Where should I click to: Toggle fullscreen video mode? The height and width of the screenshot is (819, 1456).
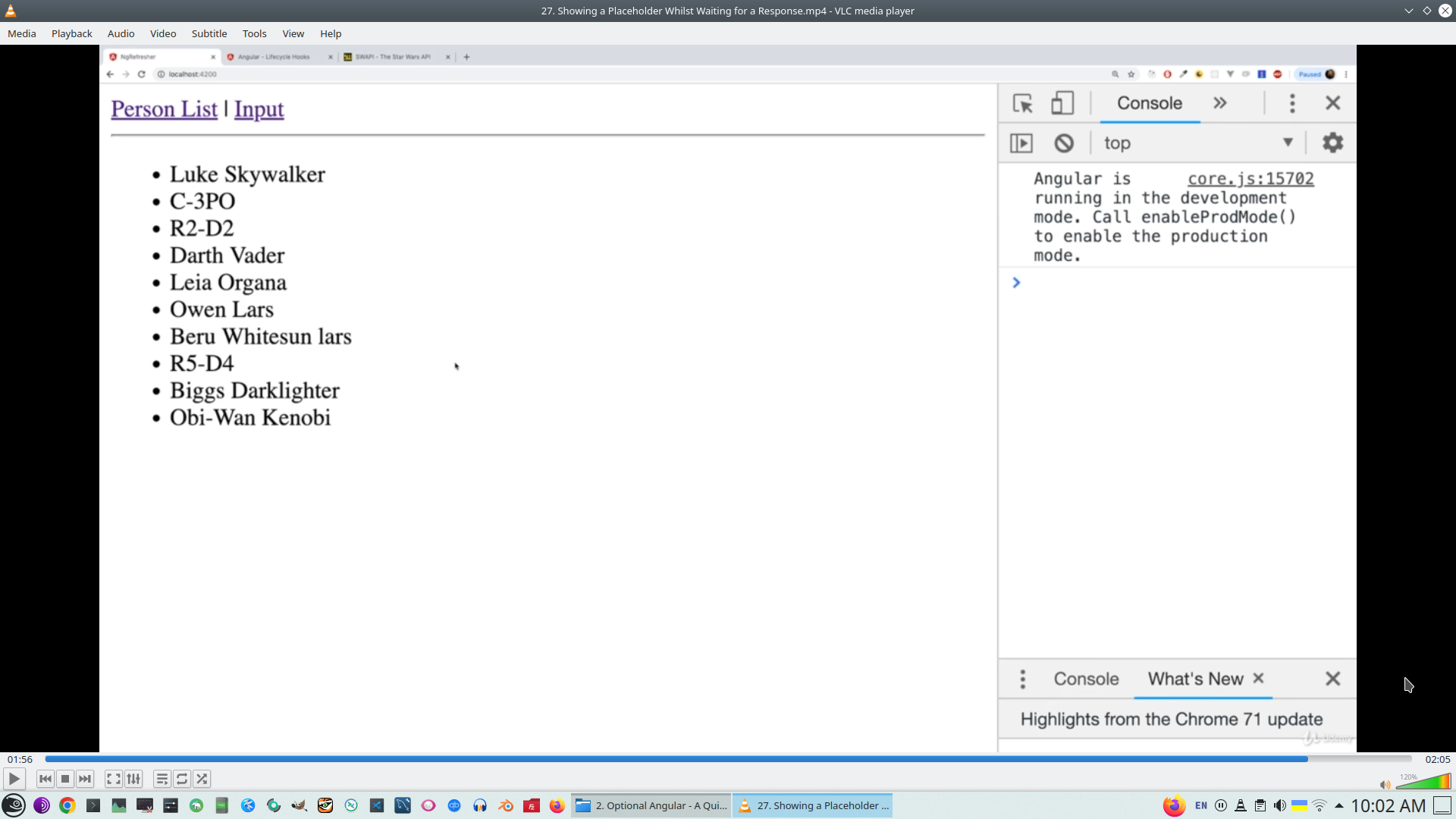coord(113,779)
